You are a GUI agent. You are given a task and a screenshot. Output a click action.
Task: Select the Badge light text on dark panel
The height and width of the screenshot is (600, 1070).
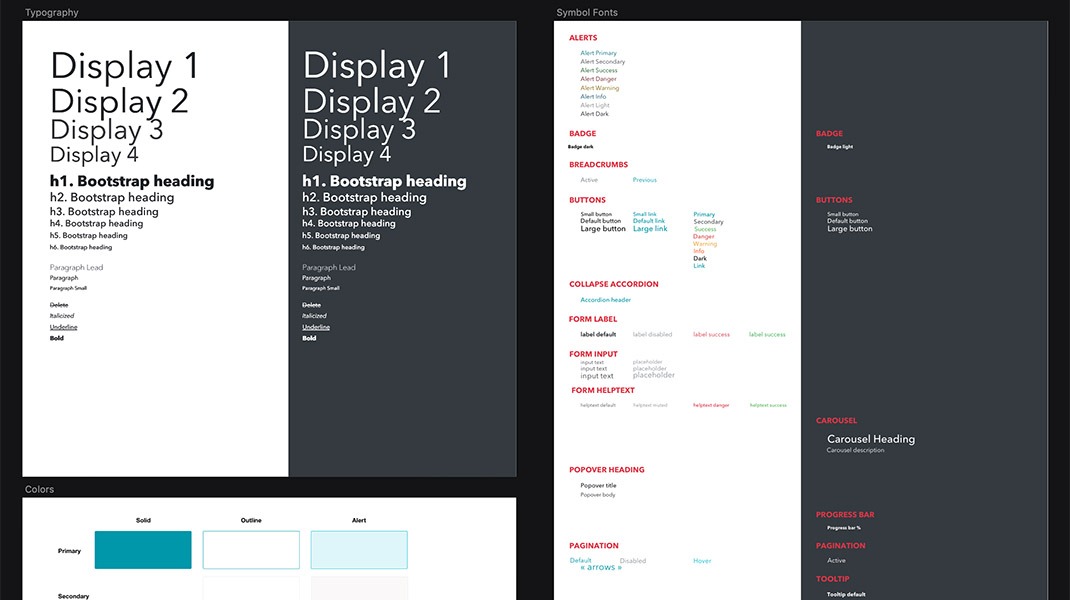(840, 147)
